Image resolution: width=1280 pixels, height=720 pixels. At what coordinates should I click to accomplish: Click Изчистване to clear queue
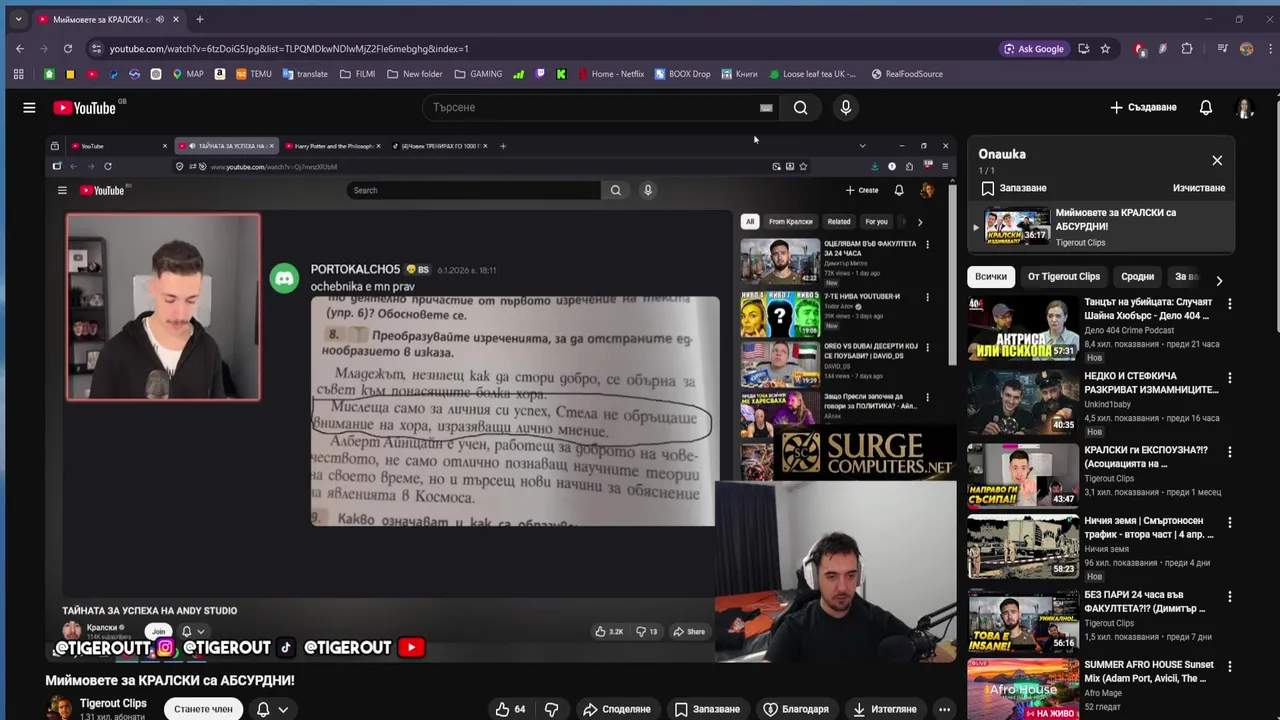[x=1199, y=188]
